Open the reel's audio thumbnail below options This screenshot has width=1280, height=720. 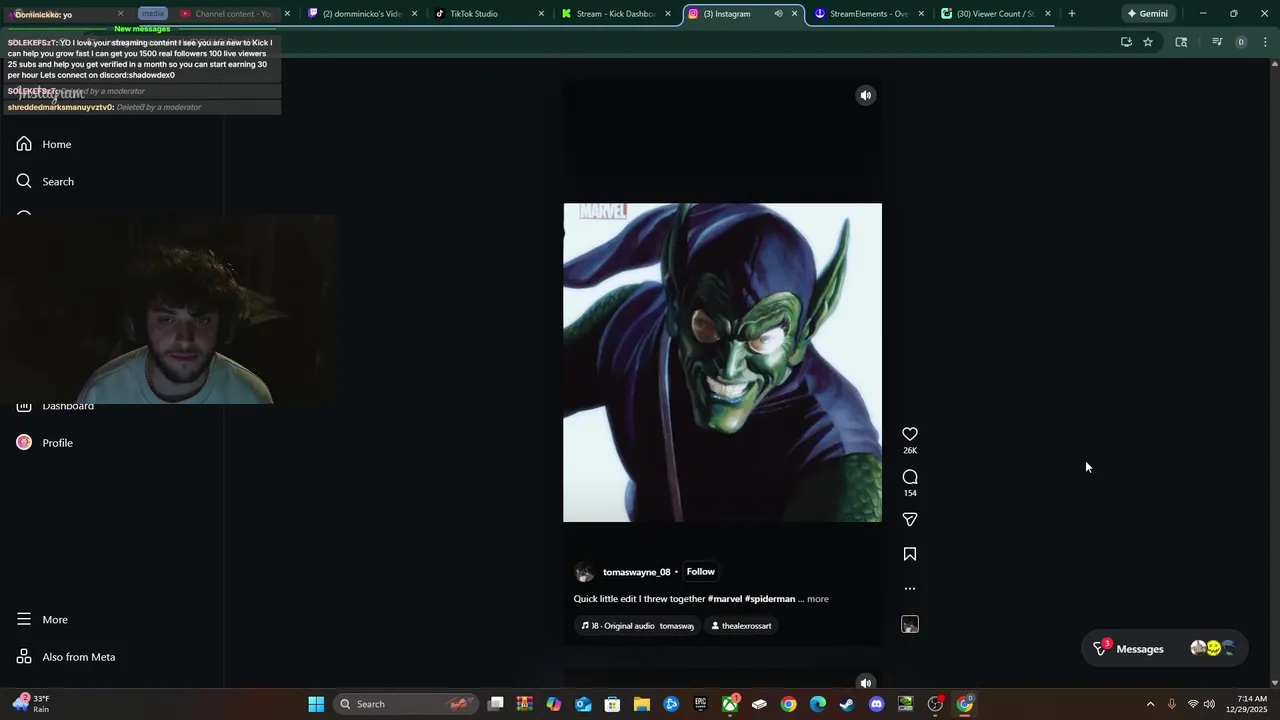click(x=910, y=624)
